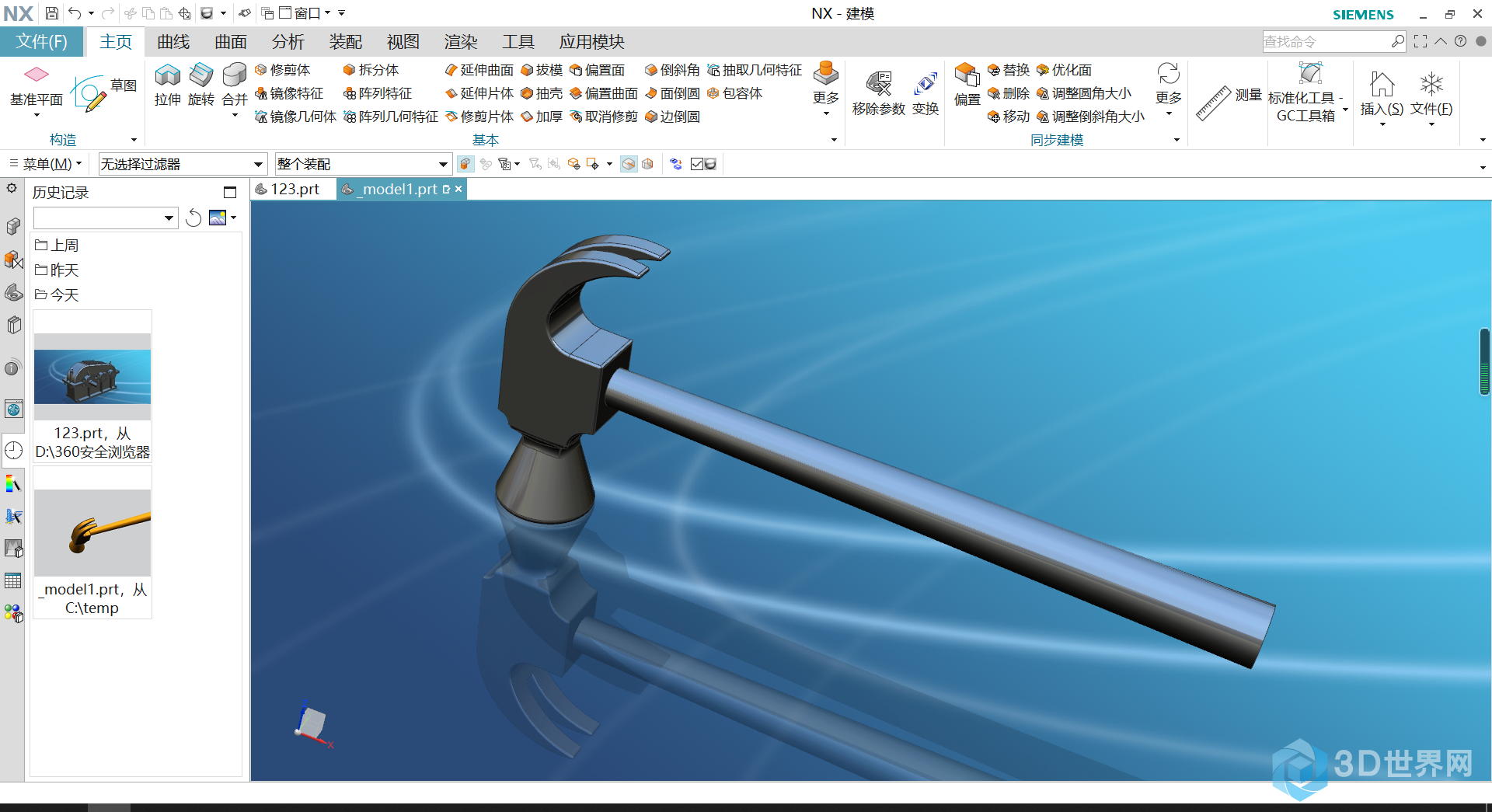Click the 替换 replace face tool
This screenshot has width=1492, height=812.
click(x=1009, y=70)
